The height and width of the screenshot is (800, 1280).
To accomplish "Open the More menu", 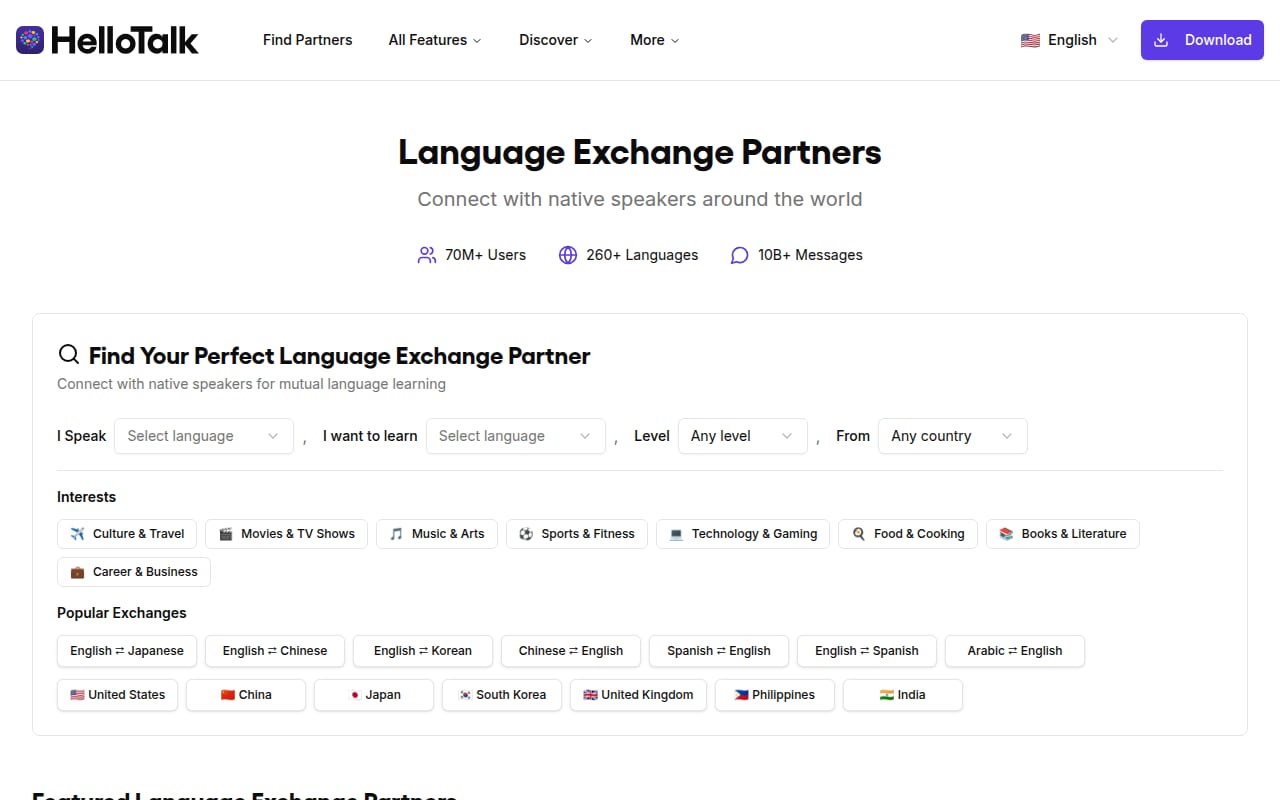I will [x=655, y=40].
